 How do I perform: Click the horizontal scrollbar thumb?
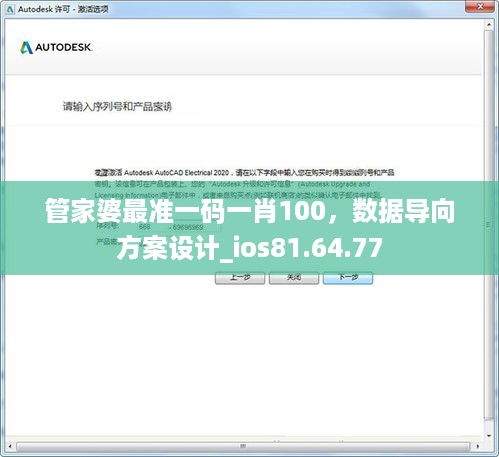243,446
